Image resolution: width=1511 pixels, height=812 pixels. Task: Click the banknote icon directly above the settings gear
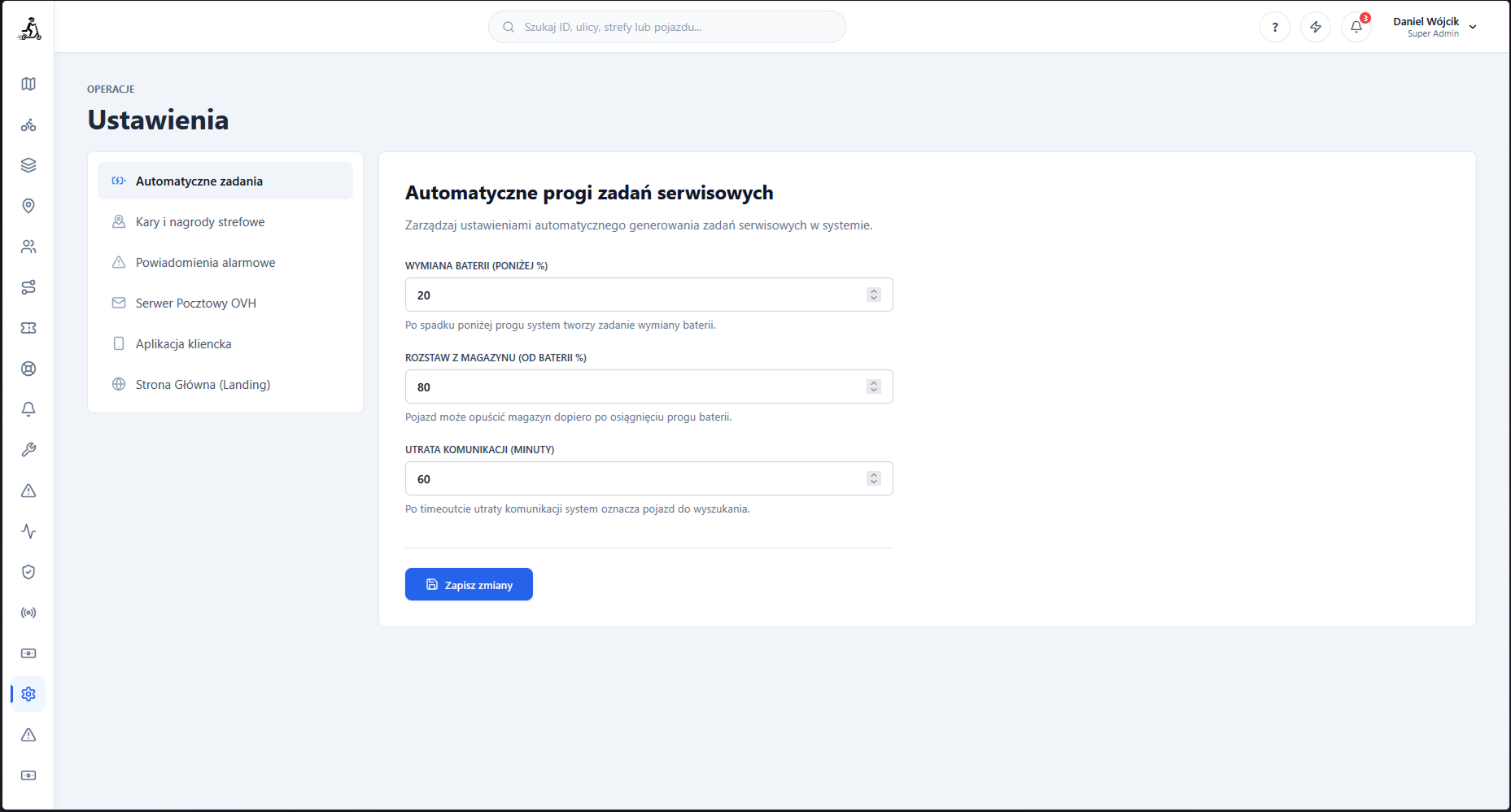28,653
